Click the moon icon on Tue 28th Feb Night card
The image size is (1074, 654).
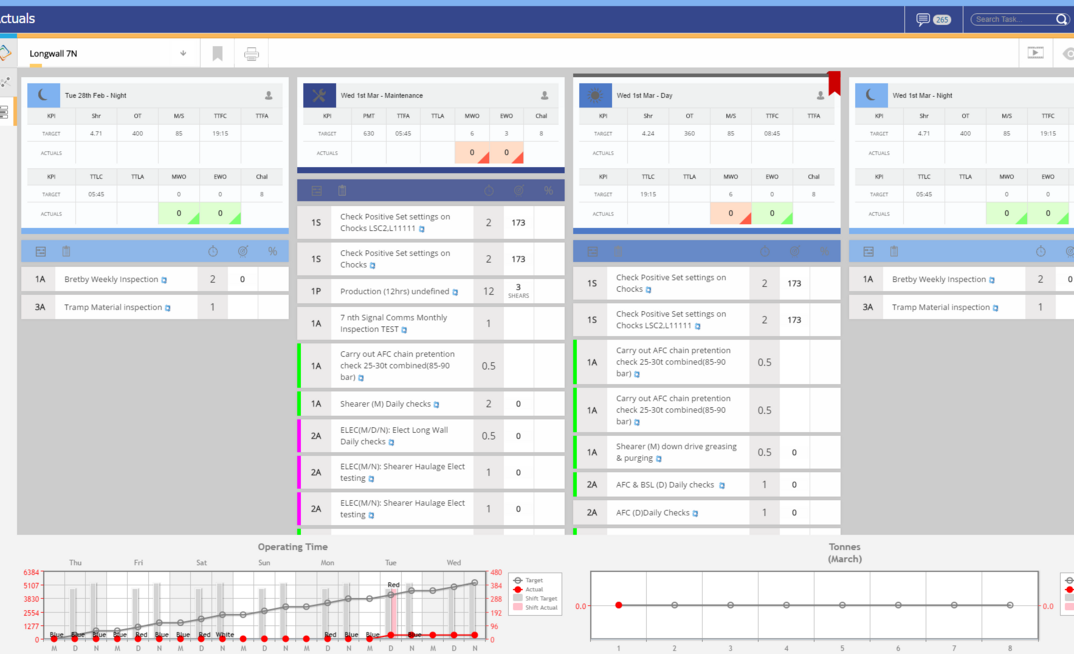click(44, 95)
